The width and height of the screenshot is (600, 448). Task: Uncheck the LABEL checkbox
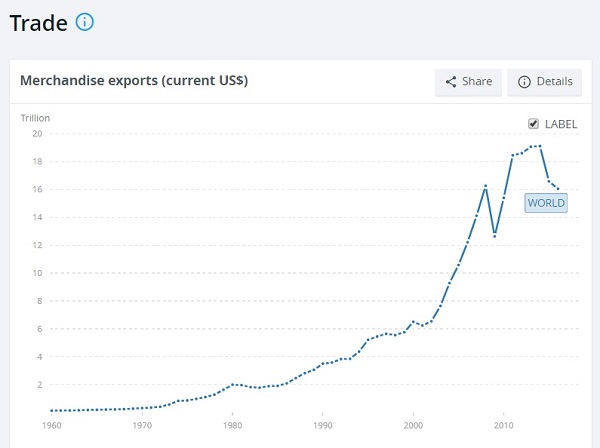533,124
